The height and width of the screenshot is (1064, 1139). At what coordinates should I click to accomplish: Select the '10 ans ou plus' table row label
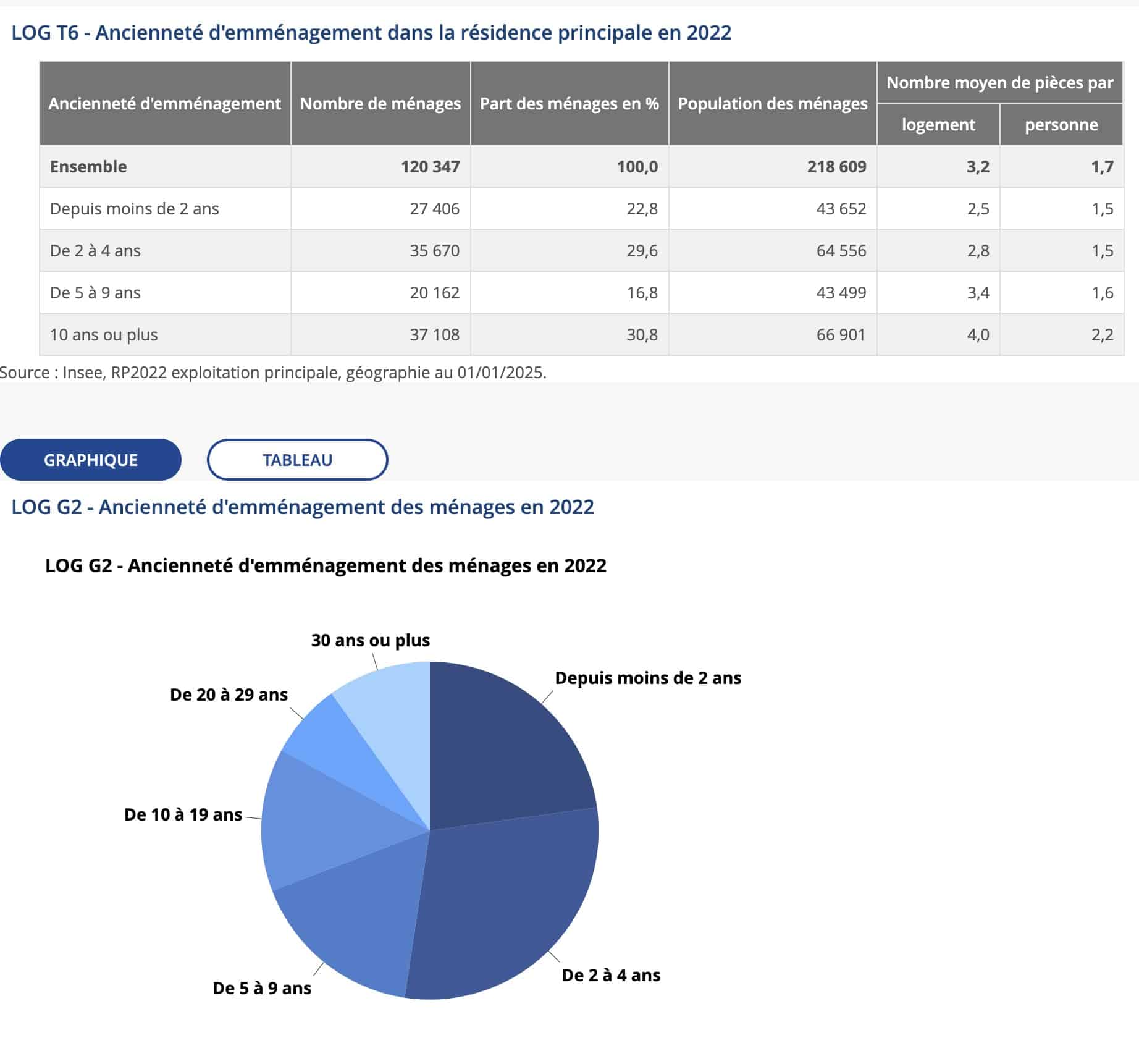click(104, 334)
